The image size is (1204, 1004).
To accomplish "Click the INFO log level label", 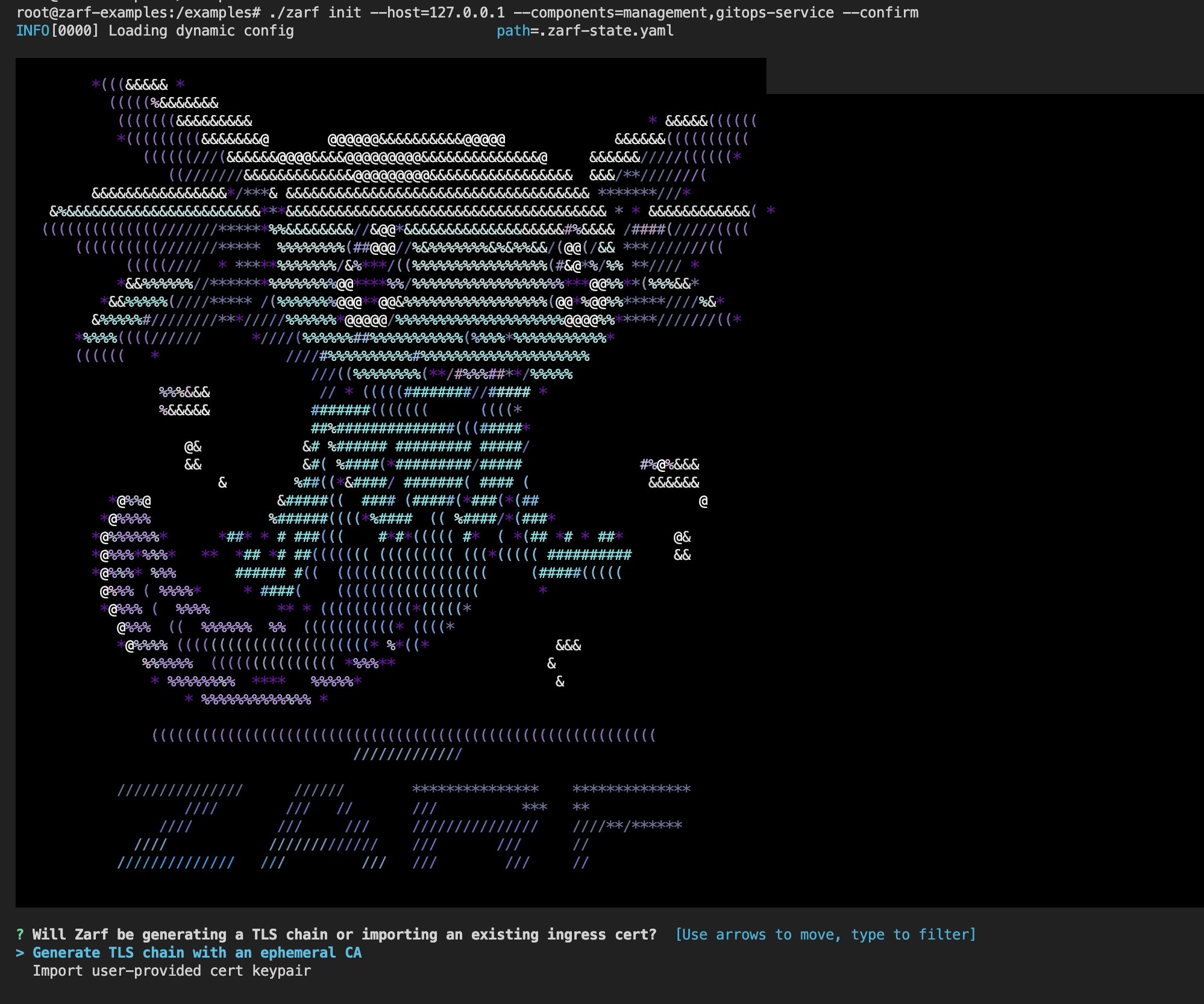I will point(33,31).
